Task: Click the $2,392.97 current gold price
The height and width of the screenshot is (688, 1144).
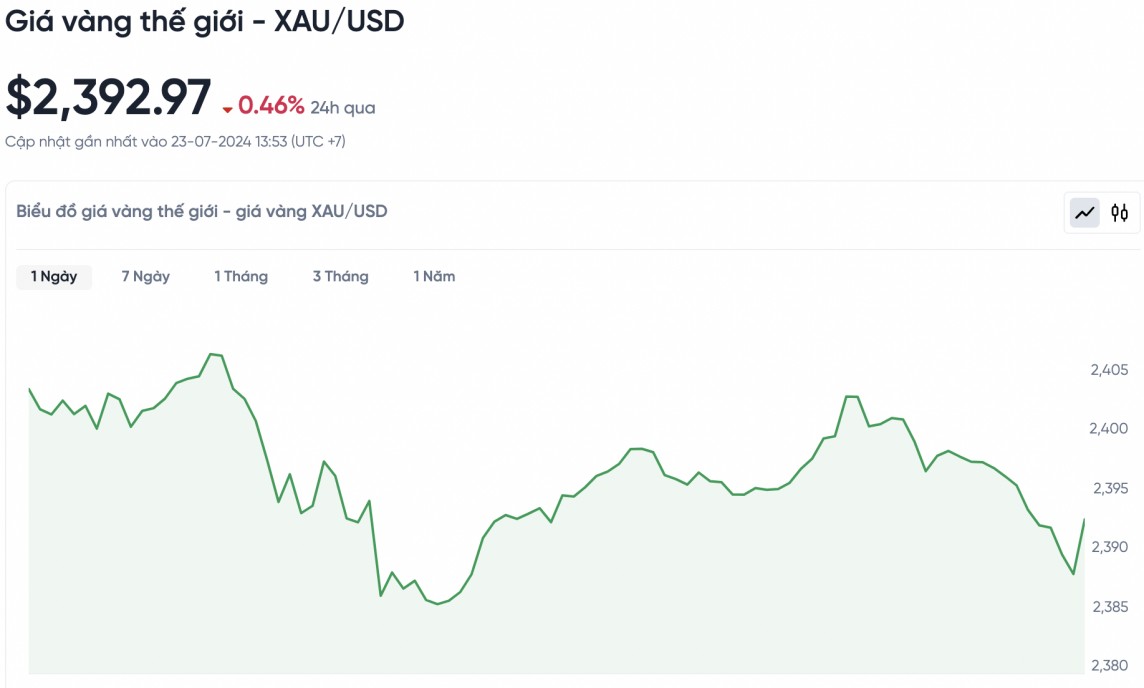Action: [x=109, y=98]
